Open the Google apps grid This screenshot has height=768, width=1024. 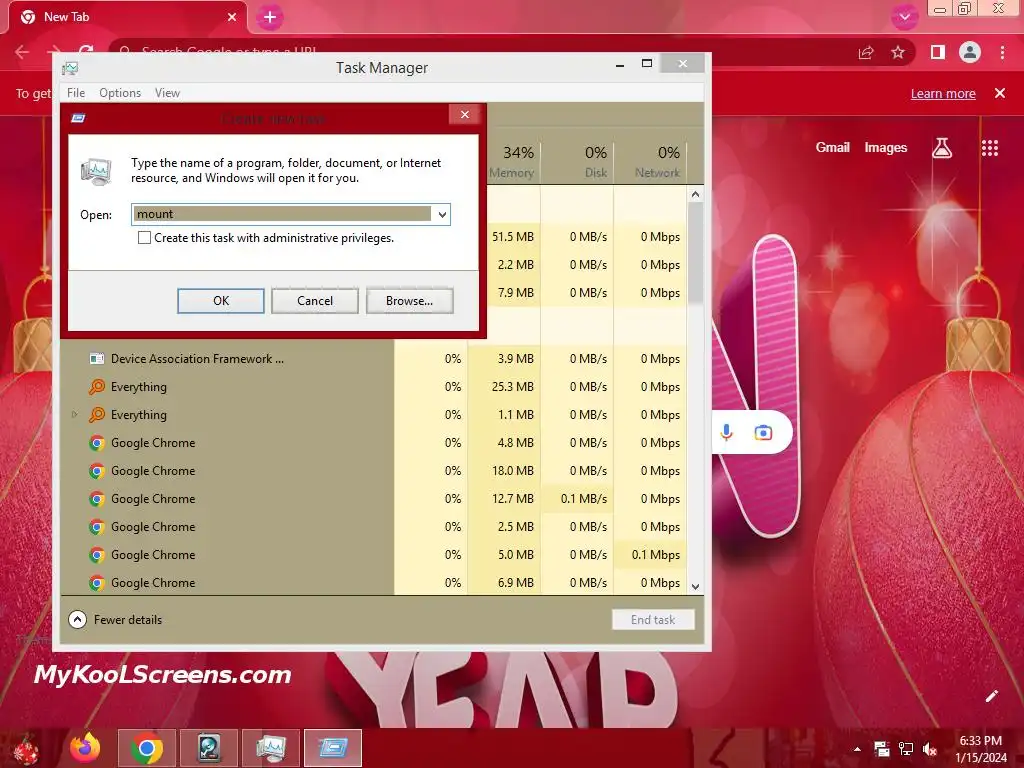(x=990, y=148)
